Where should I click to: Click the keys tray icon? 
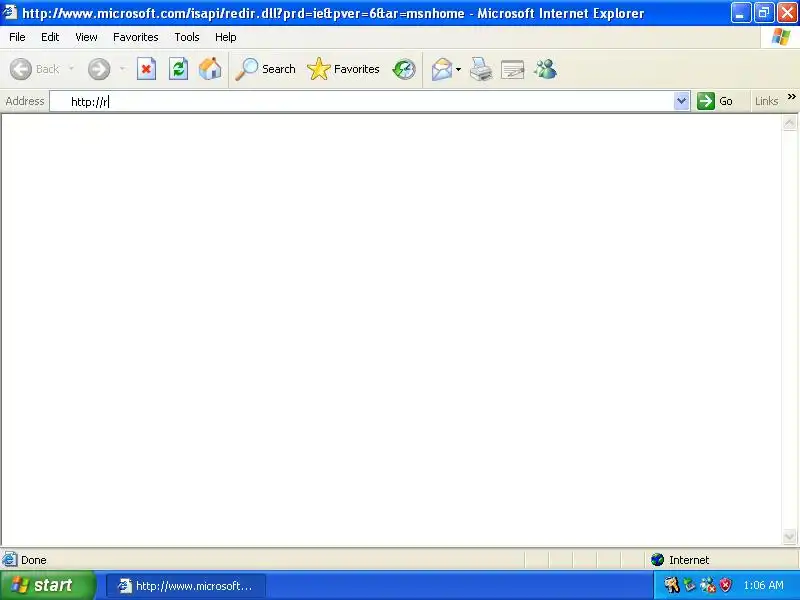tap(671, 585)
